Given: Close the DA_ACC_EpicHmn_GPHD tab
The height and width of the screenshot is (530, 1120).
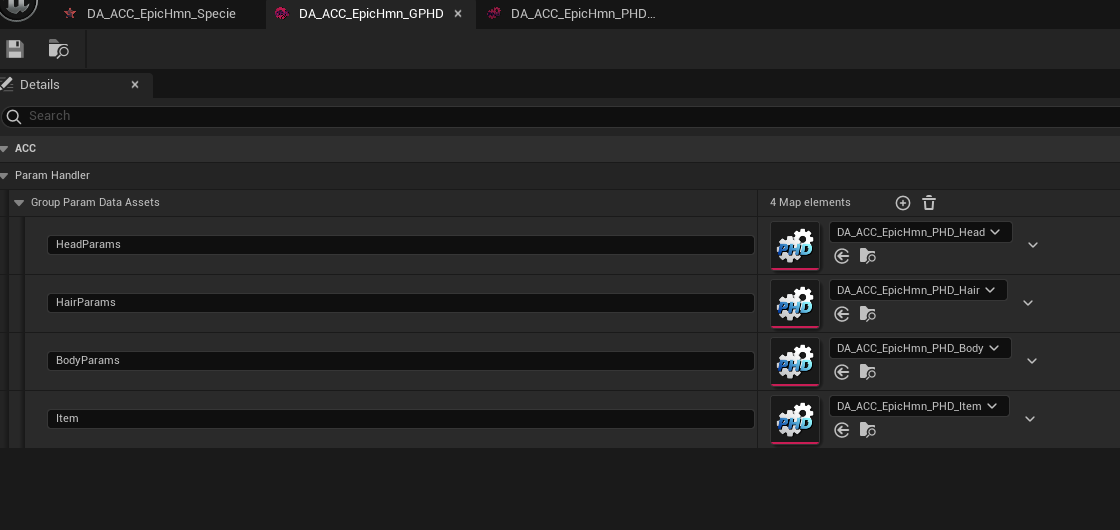Looking at the screenshot, I should tap(458, 14).
